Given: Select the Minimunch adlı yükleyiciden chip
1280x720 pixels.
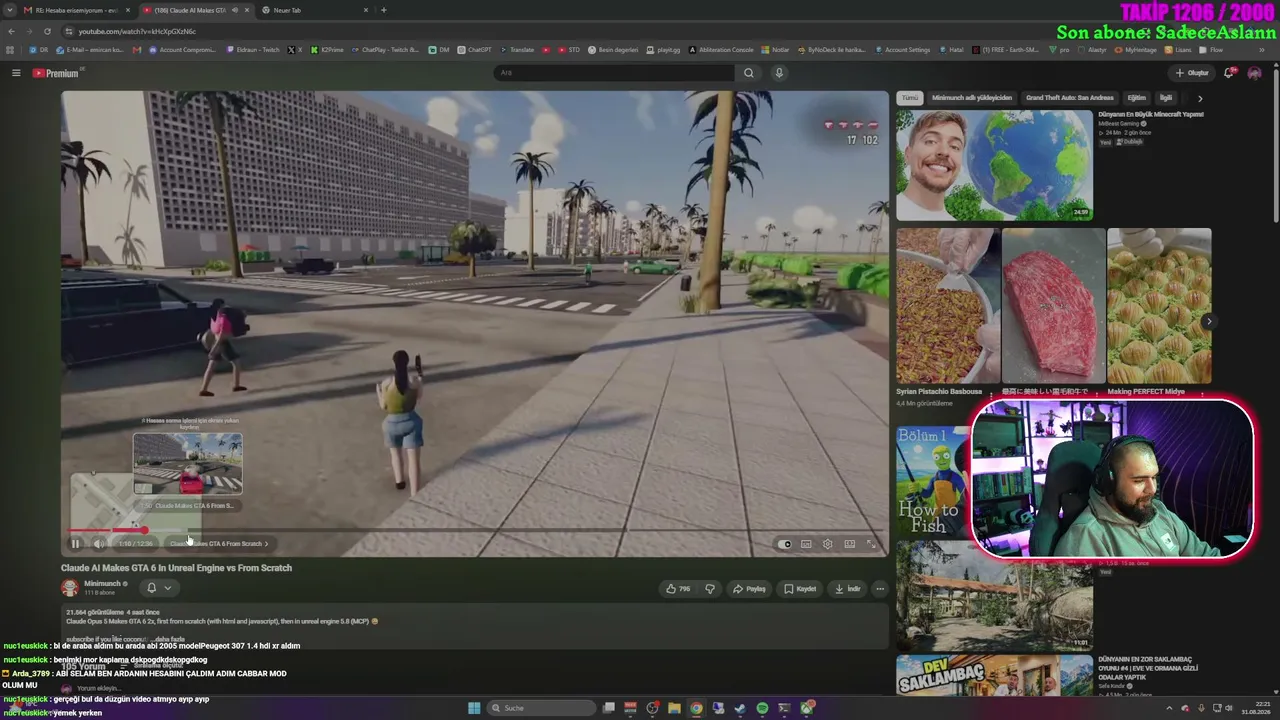Looking at the screenshot, I should pos(972,98).
